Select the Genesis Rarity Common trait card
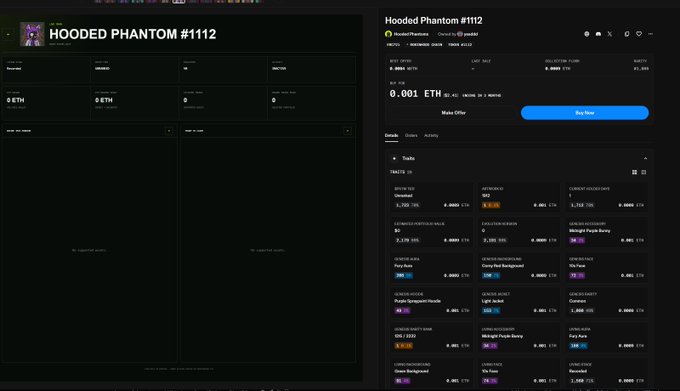680x391 pixels. 606,303
